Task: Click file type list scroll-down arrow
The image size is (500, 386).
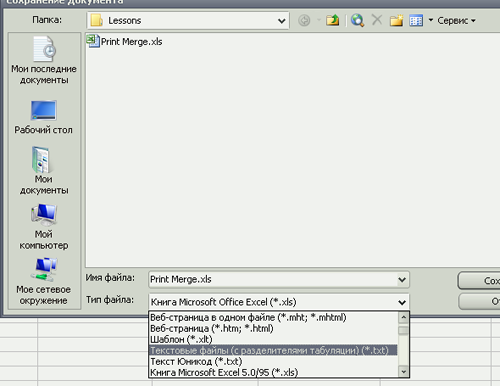Action: [x=403, y=372]
